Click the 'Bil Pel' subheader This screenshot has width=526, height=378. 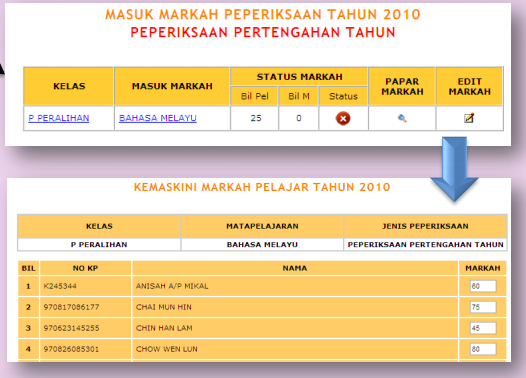(x=254, y=96)
